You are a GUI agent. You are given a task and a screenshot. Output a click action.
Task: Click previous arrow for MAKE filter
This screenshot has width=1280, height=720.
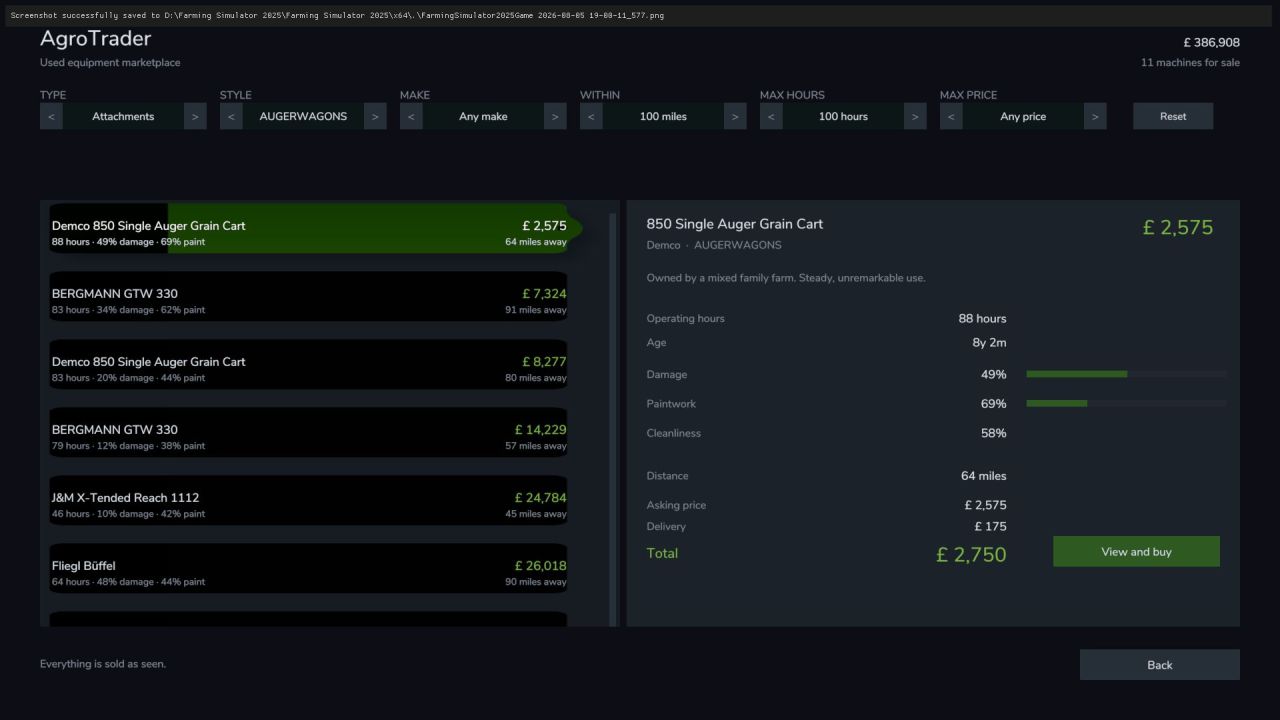[411, 116]
